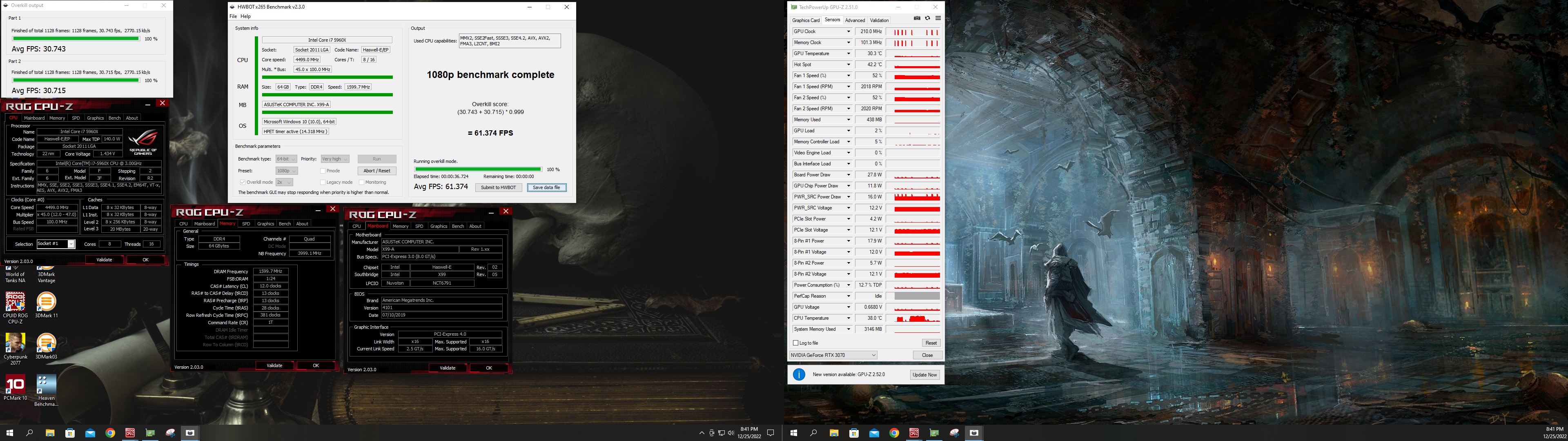This screenshot has height=441, width=1568.
Task: Open the GPU-Z screenshot camera icon
Action: [x=917, y=18]
